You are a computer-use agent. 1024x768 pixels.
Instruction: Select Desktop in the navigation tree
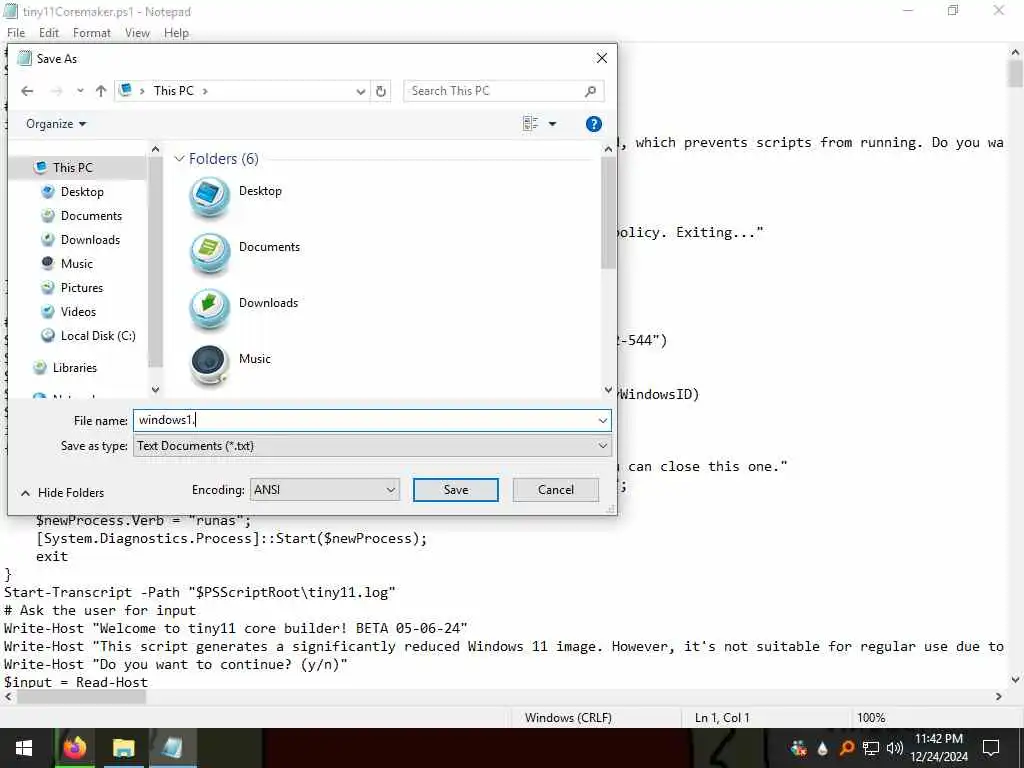click(x=82, y=192)
